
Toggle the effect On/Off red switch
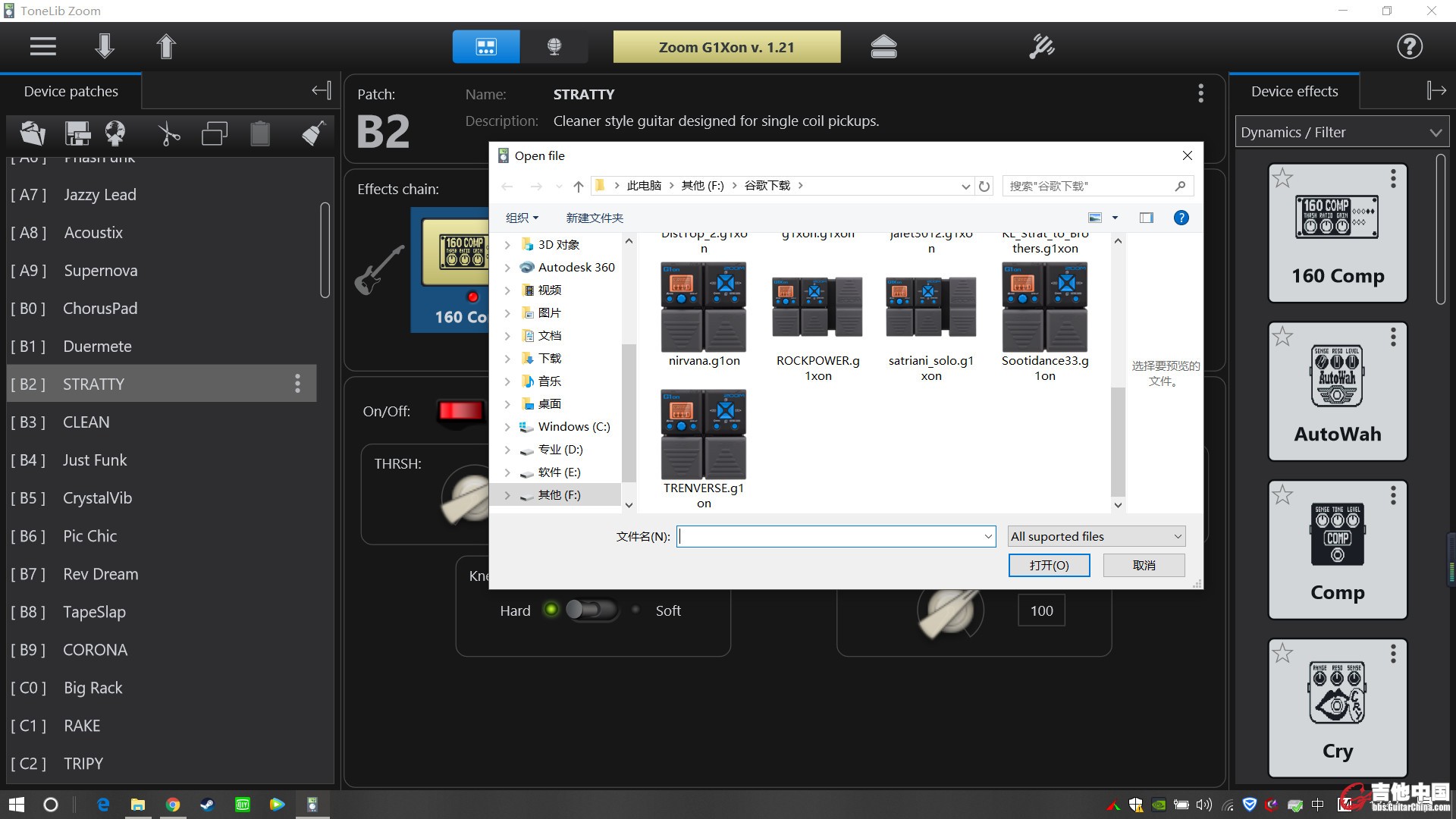(461, 411)
